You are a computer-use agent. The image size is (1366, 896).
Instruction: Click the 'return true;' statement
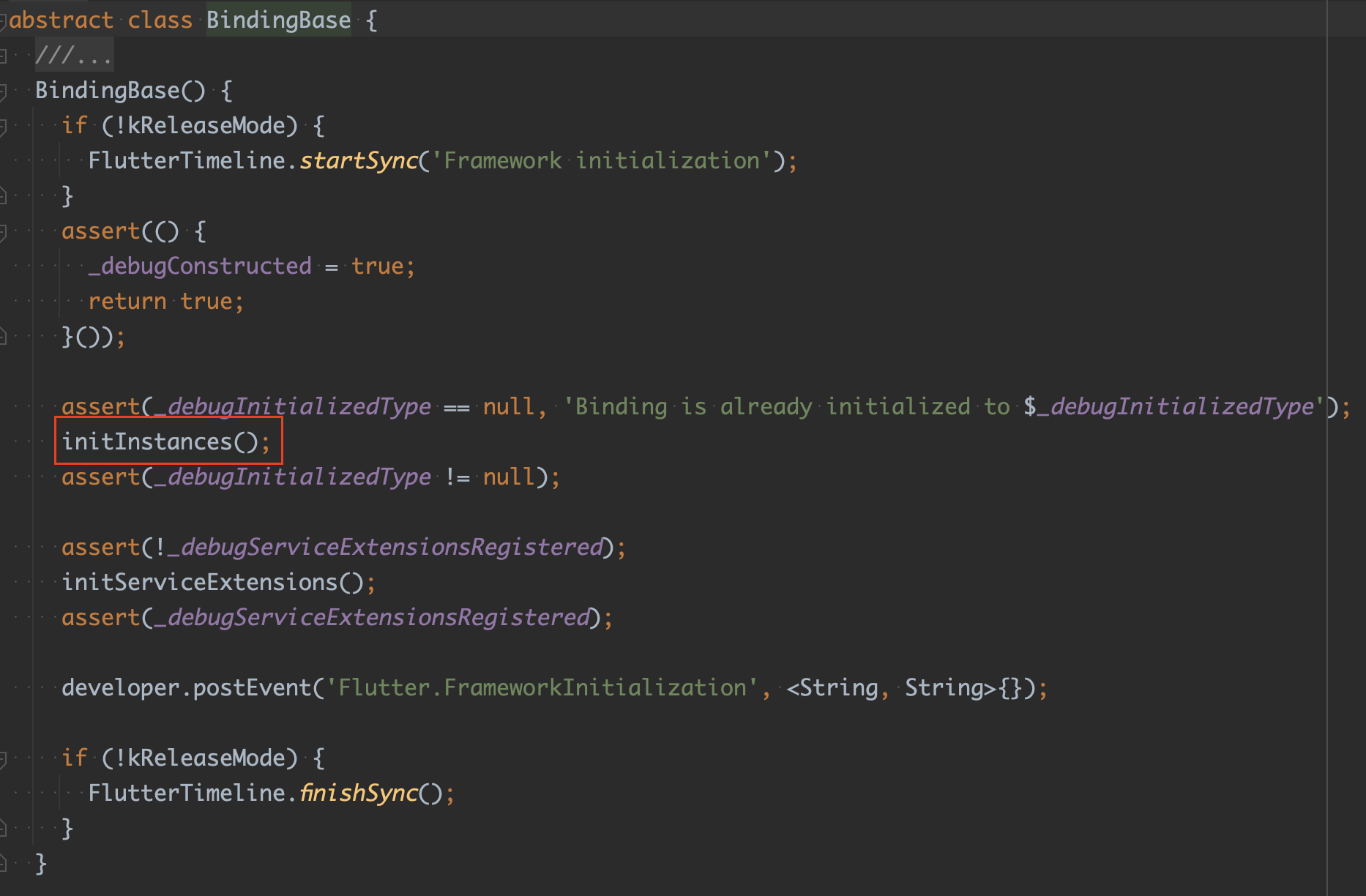coord(166,302)
